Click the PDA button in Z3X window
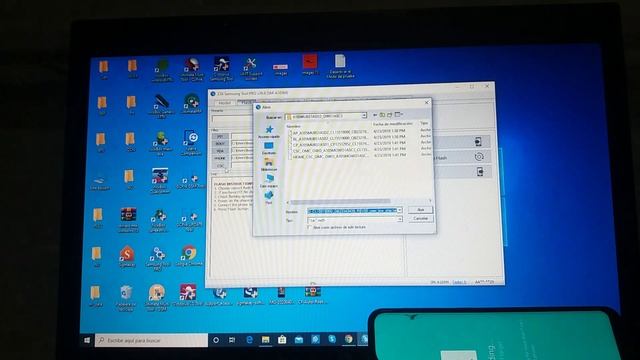 [220, 151]
